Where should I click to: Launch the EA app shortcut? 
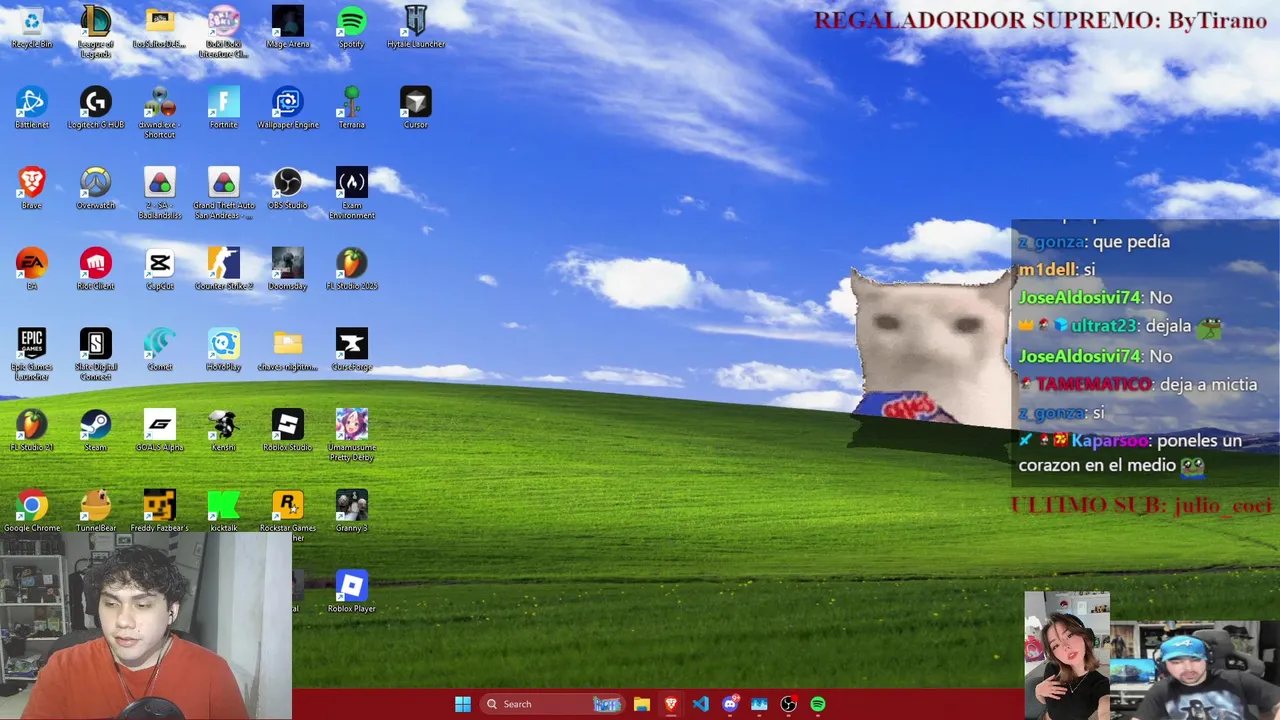coord(32,269)
